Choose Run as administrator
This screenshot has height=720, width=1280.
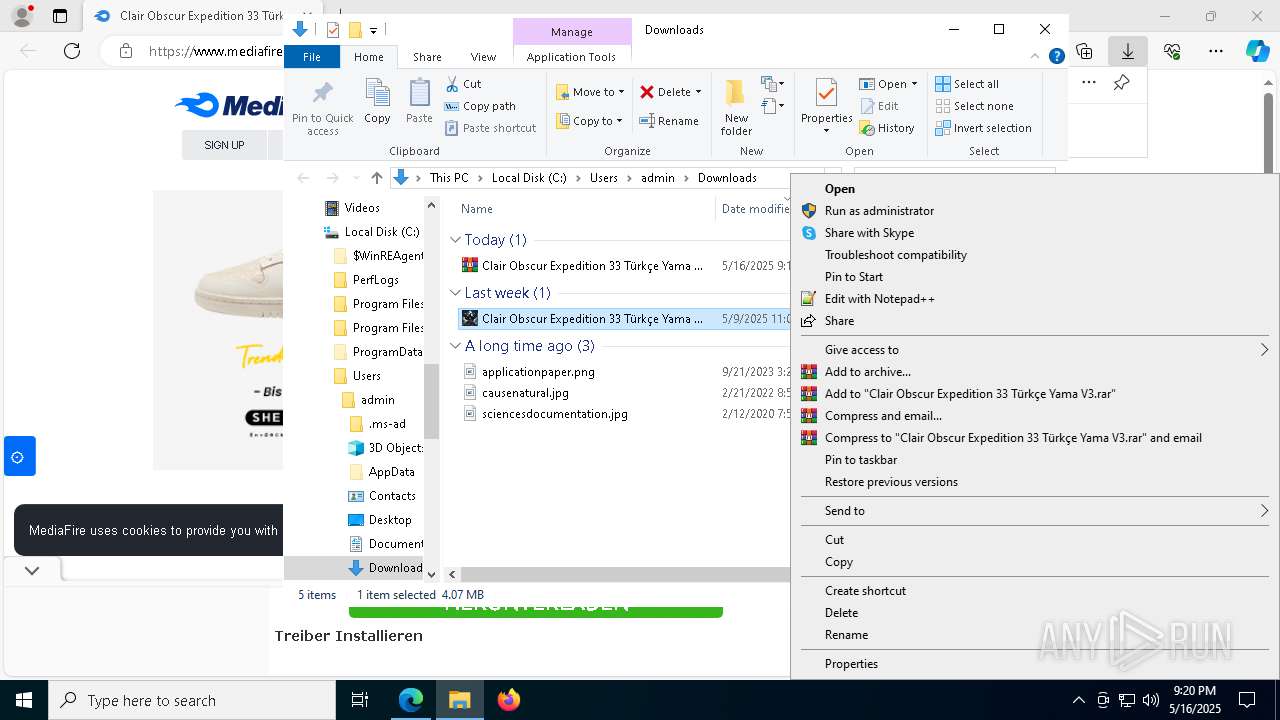coord(1035,211)
